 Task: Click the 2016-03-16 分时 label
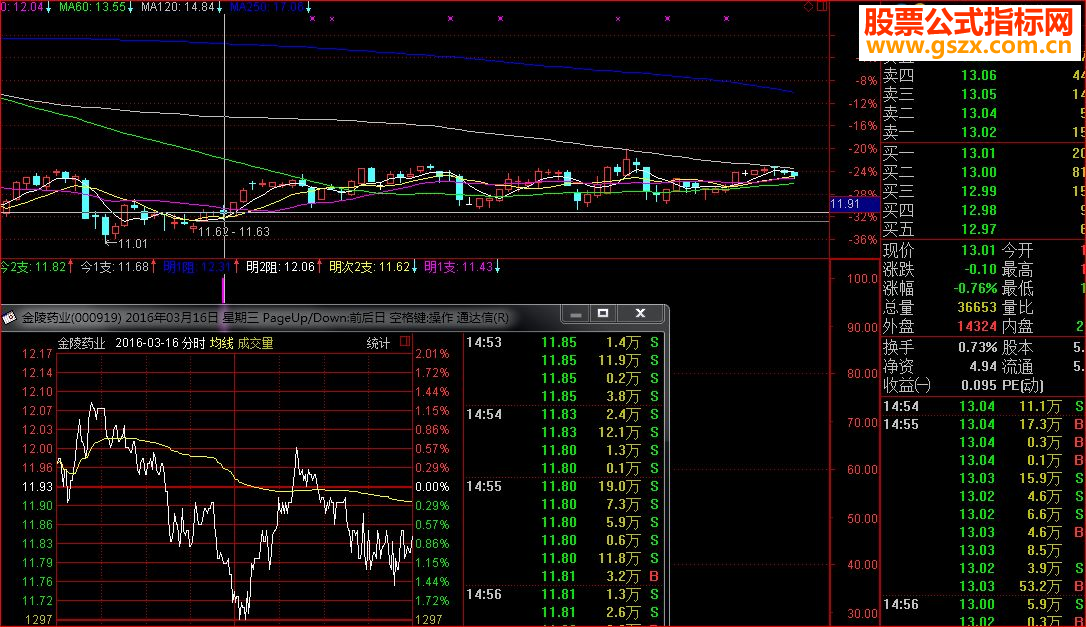click(x=160, y=343)
